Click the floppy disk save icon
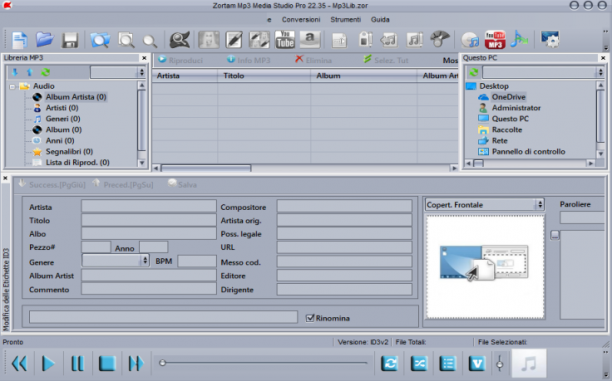Screen dimensions: 612x381 pos(70,40)
